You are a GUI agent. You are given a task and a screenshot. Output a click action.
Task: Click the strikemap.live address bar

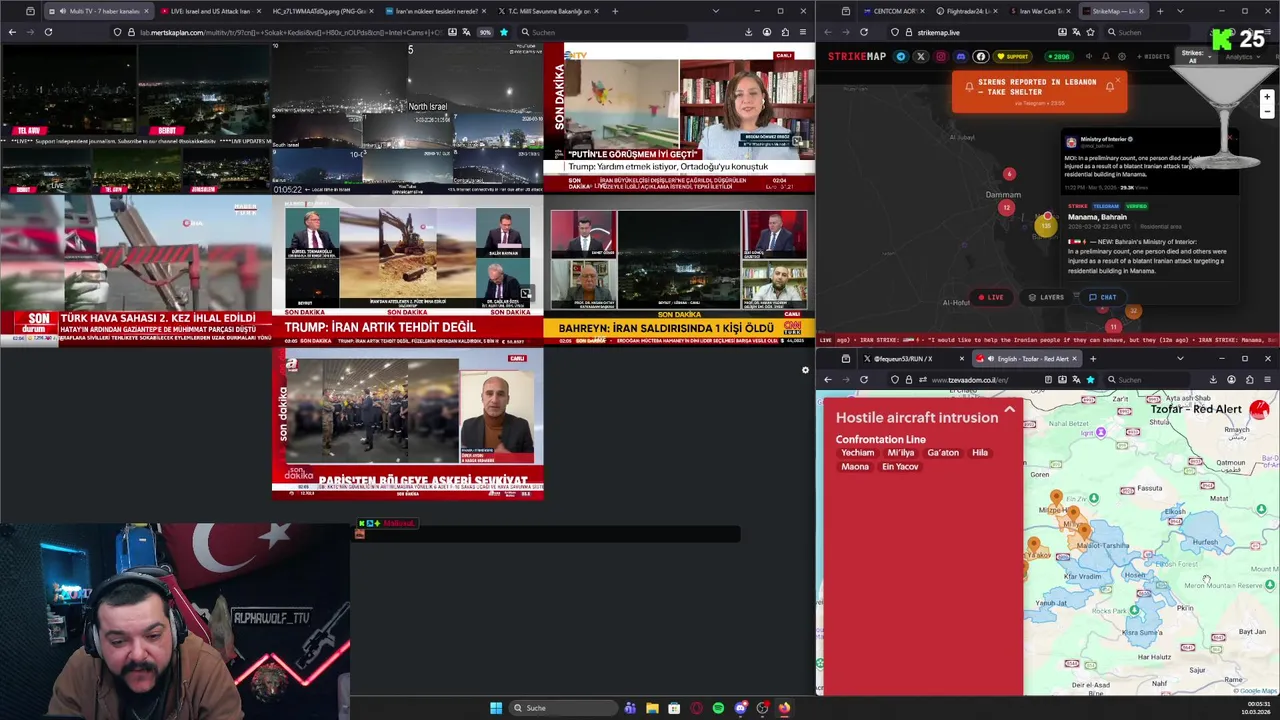(990, 32)
